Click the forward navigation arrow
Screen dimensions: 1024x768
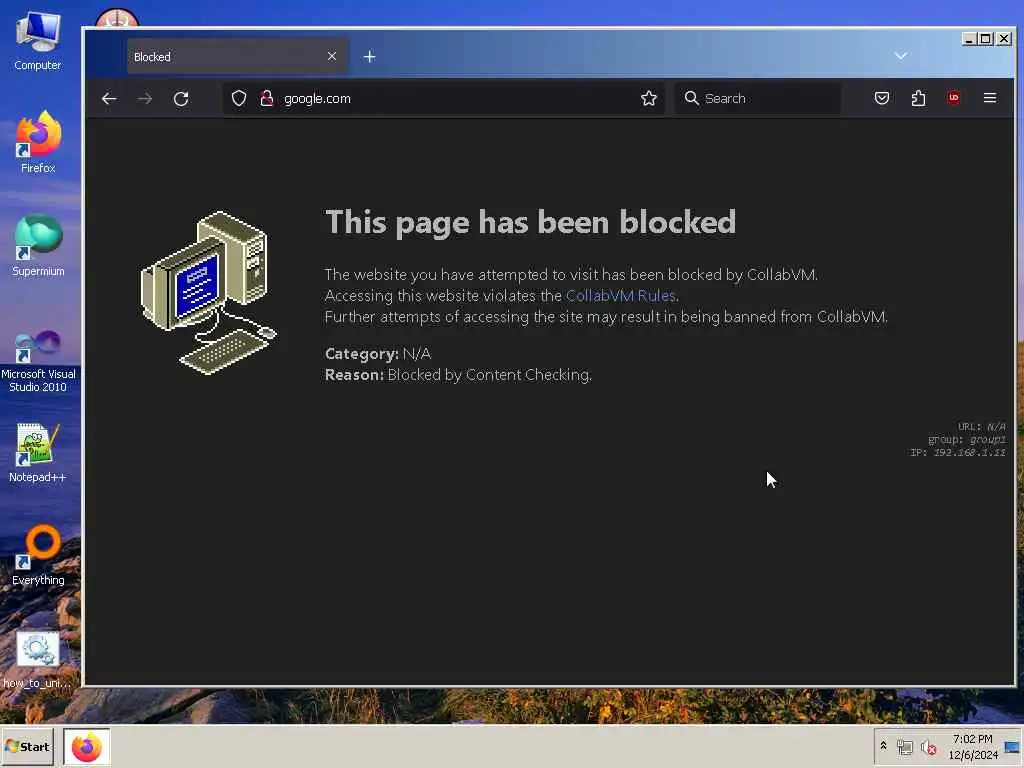[x=145, y=99]
